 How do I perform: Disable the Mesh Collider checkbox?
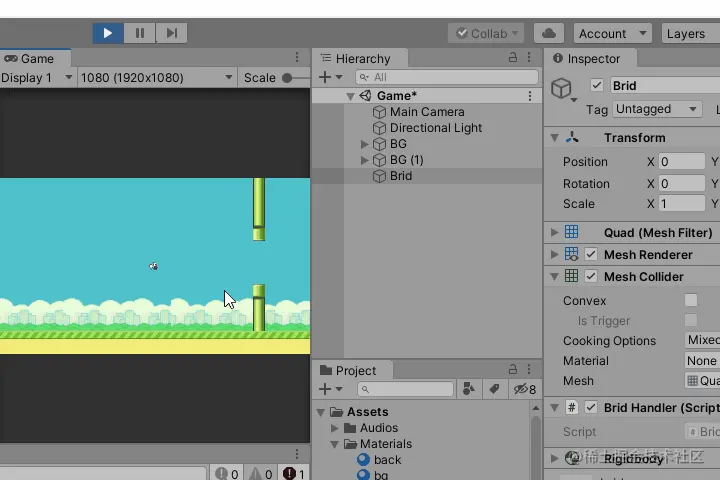(591, 276)
